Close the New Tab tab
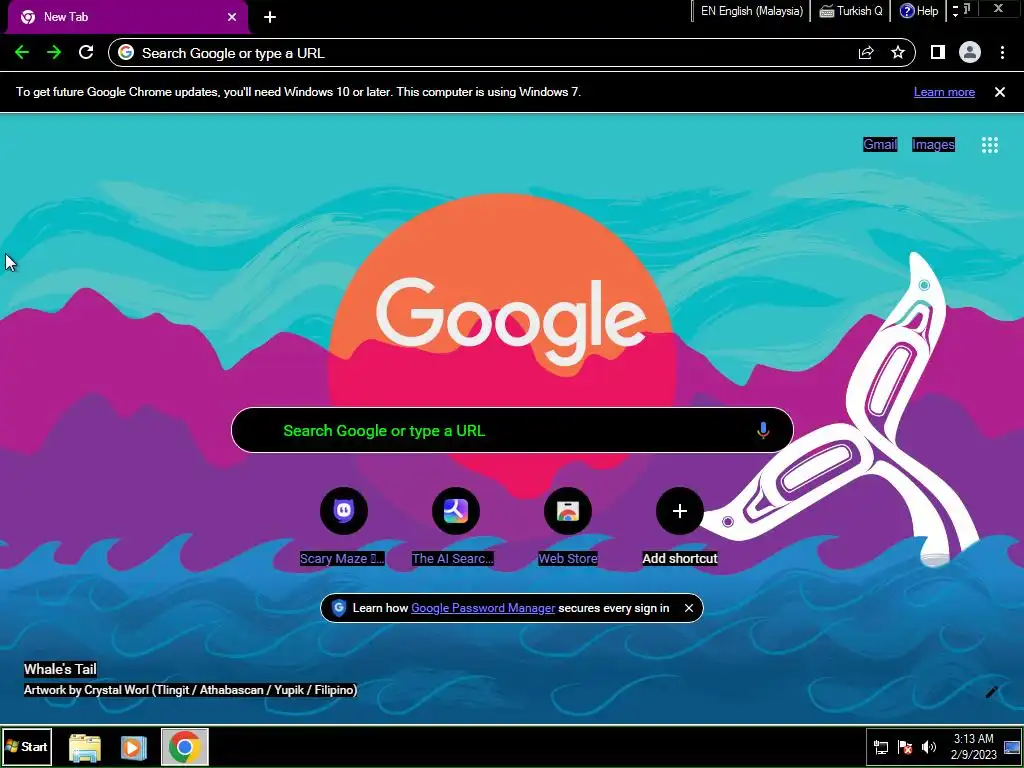The width and height of the screenshot is (1024, 768). (232, 17)
